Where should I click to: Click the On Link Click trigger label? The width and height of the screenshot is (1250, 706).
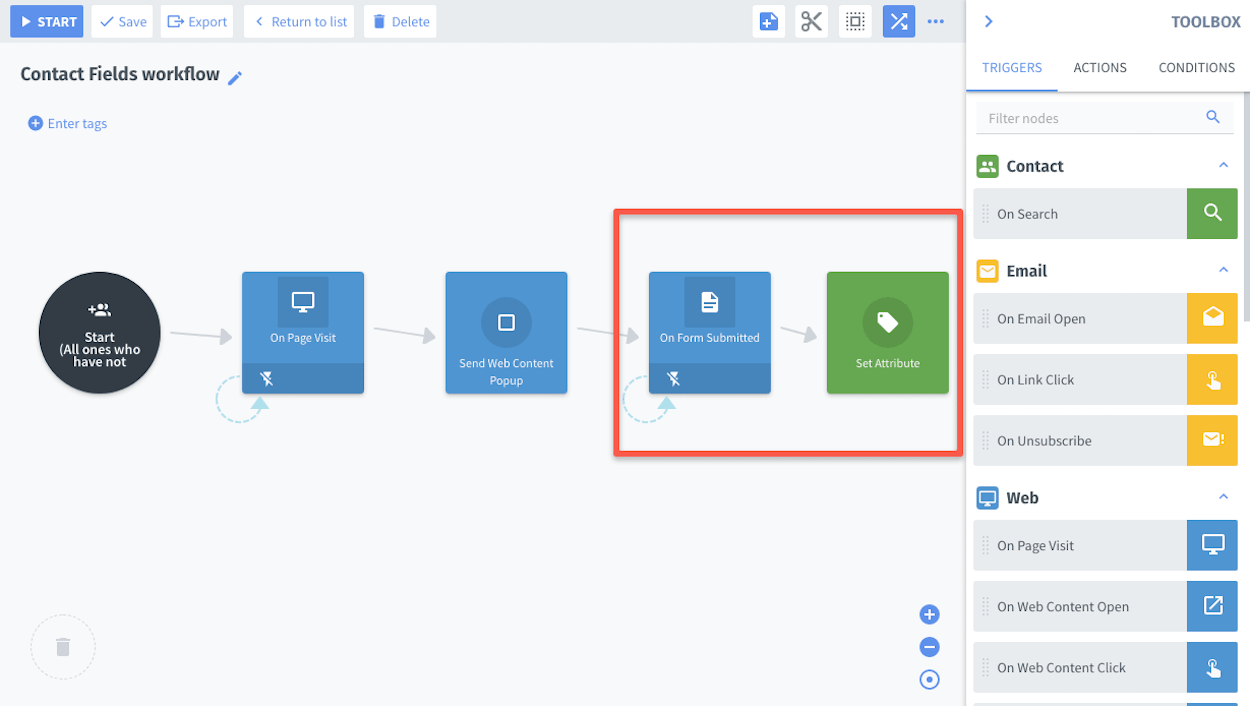(x=1035, y=380)
